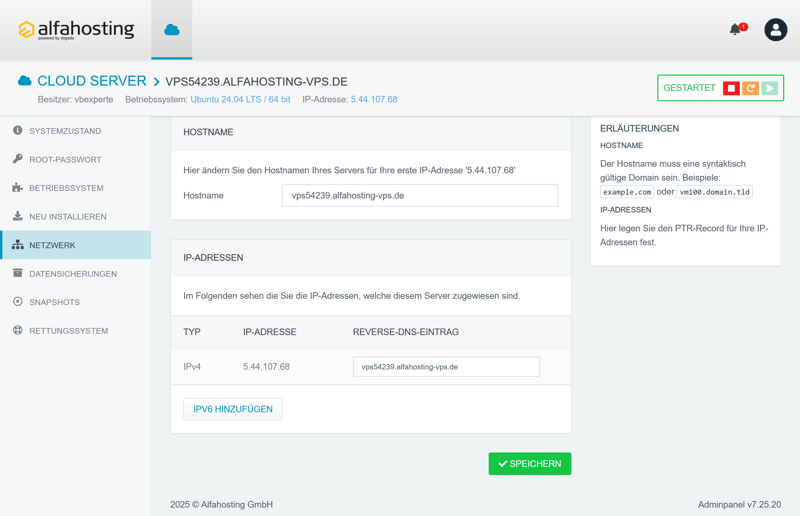Click the Systemzustand info icon
Screen dimensions: 800x516
18,130
